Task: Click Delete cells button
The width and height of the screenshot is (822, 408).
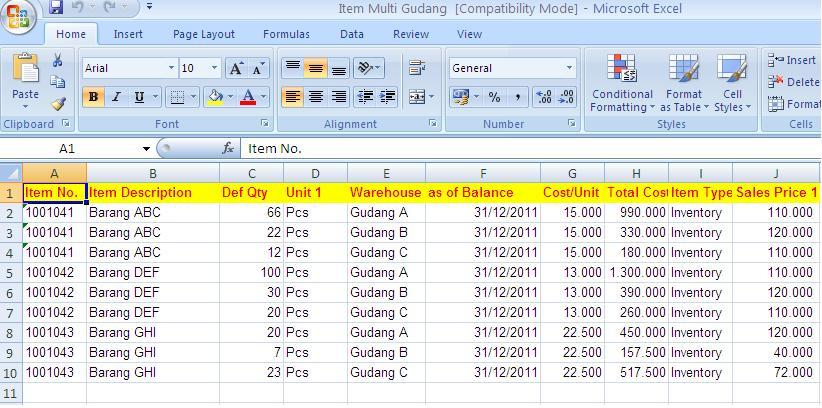Action: click(x=793, y=82)
